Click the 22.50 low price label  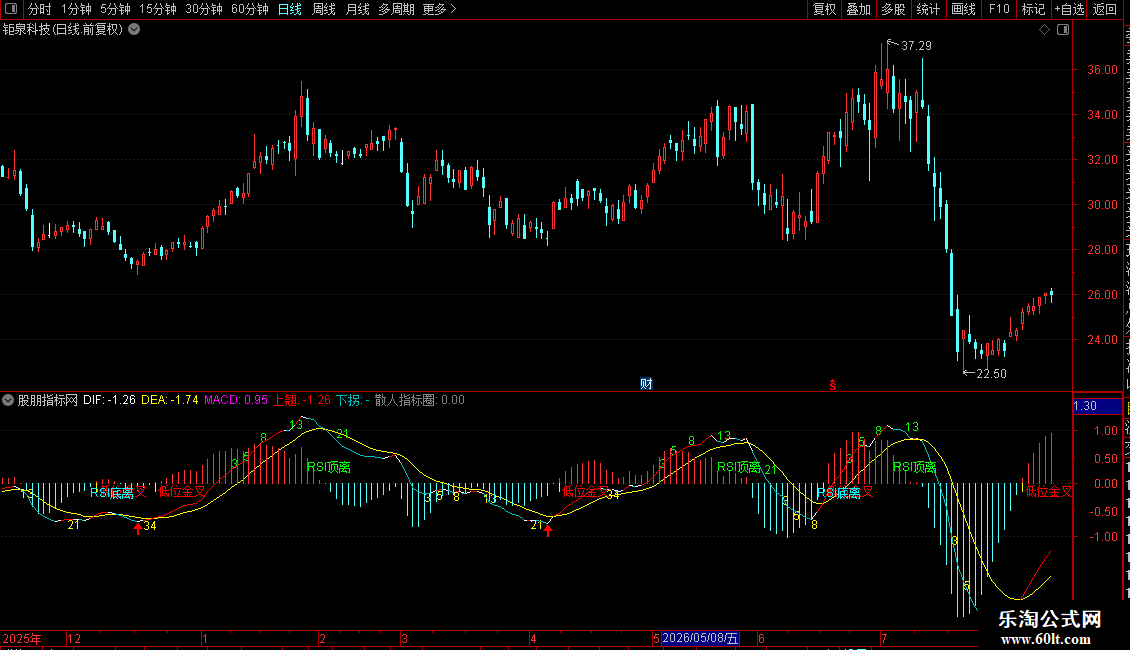pos(991,373)
